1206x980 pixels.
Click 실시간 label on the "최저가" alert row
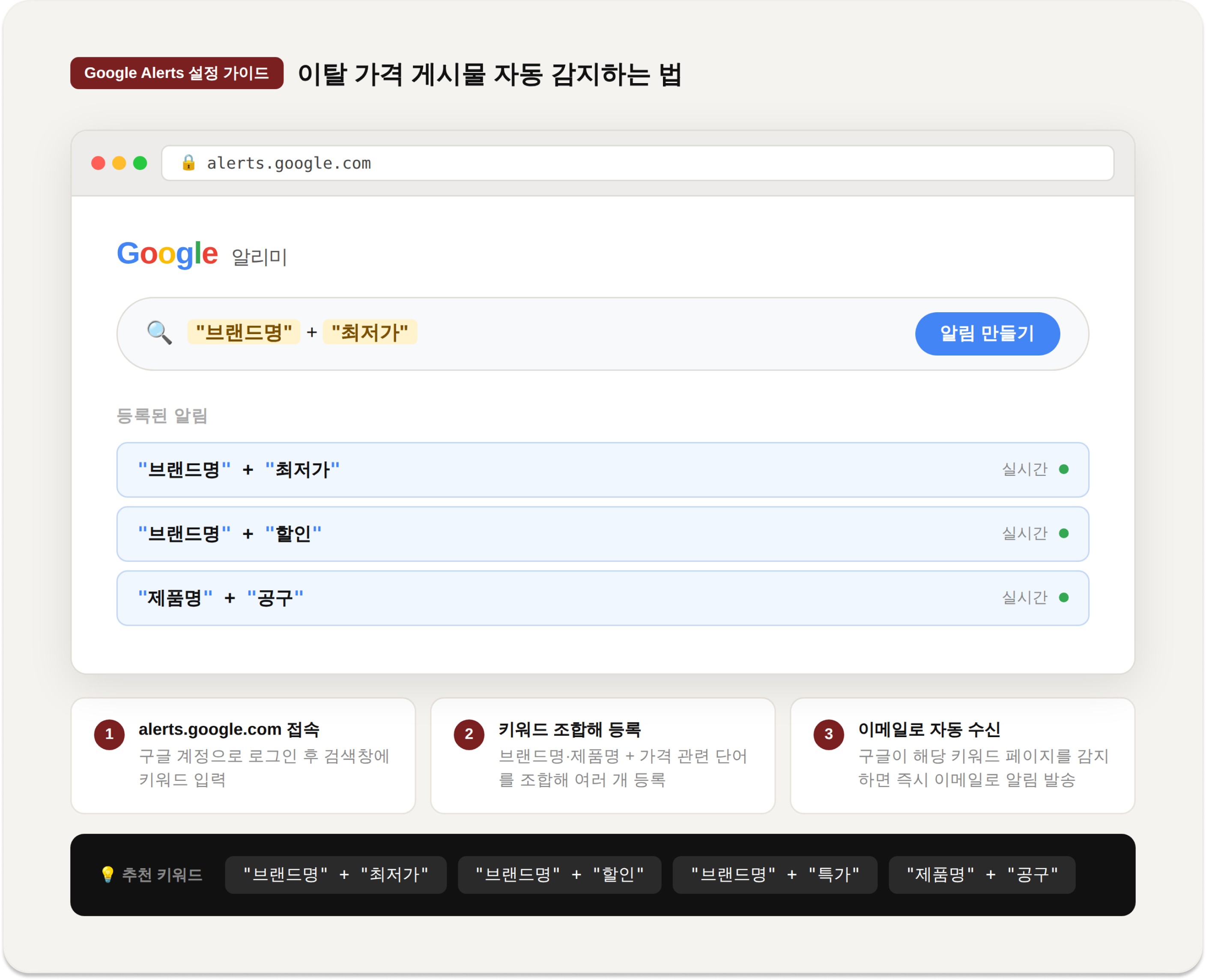[1024, 469]
